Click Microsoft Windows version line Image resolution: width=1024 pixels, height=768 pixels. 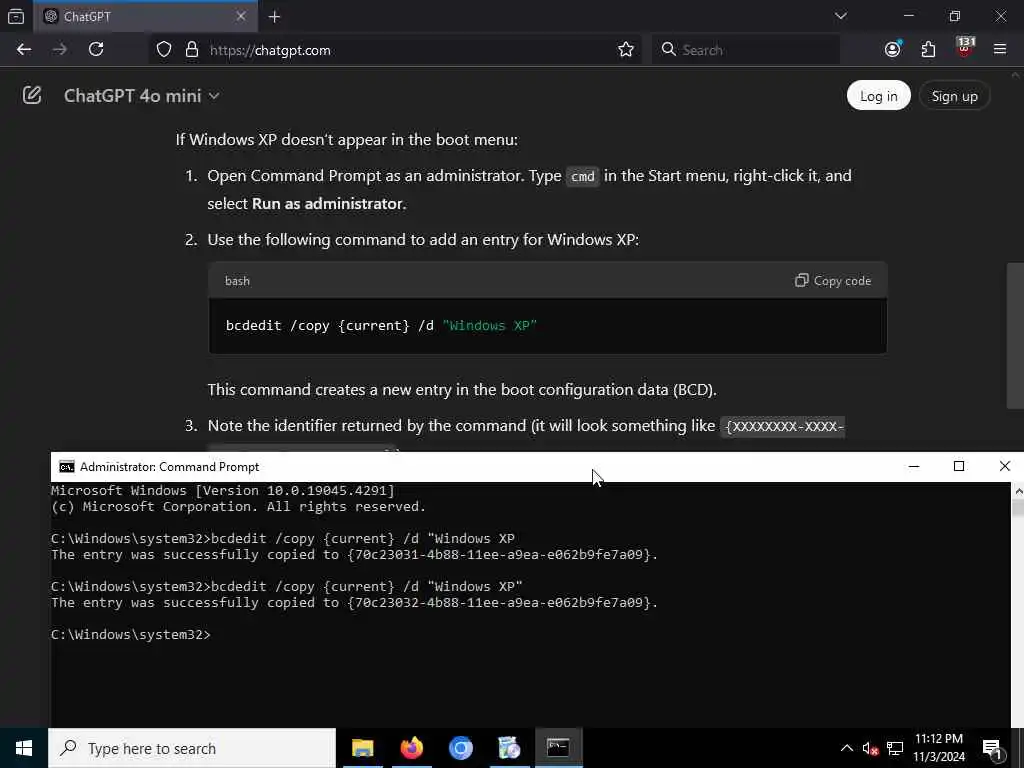[x=223, y=490]
